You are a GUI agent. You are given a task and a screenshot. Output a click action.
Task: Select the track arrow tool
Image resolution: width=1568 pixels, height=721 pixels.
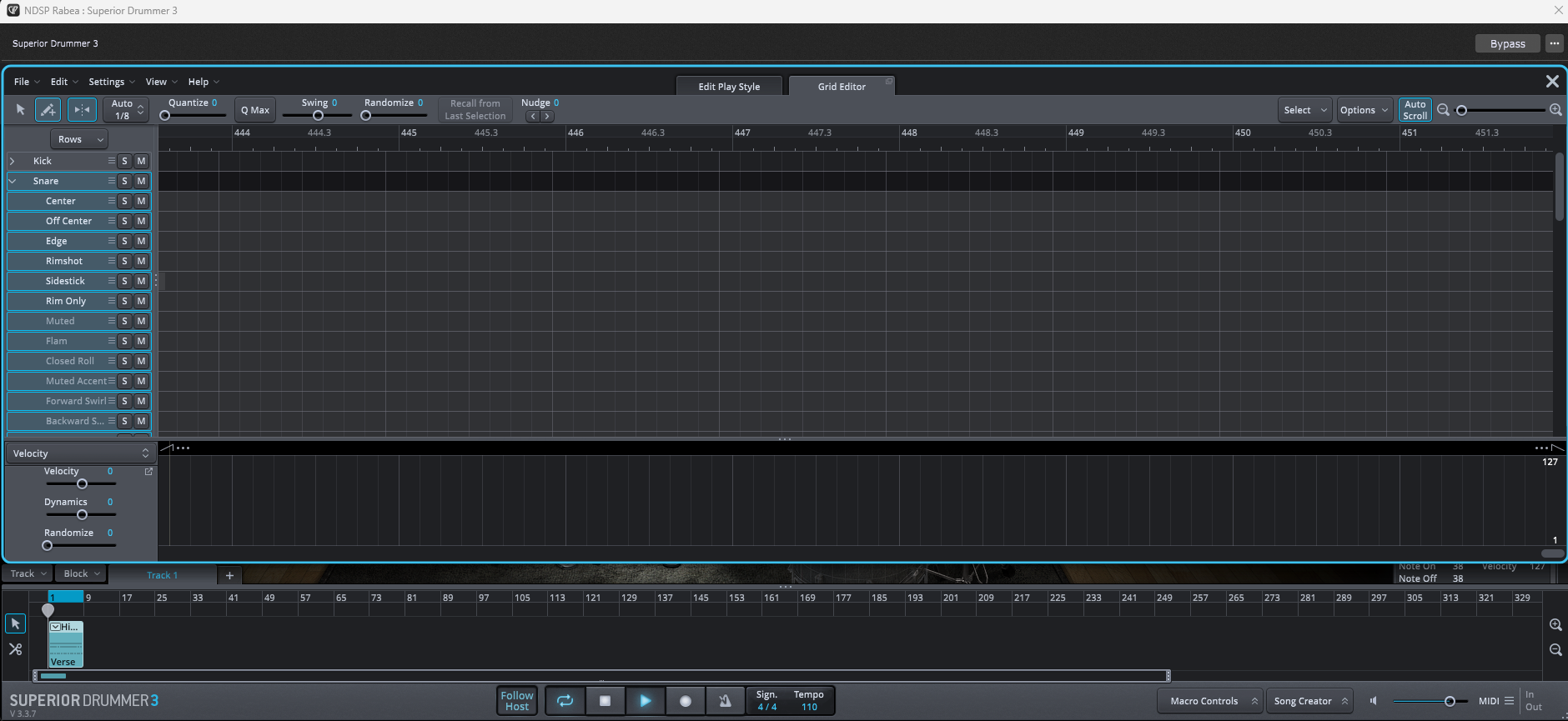[15, 623]
